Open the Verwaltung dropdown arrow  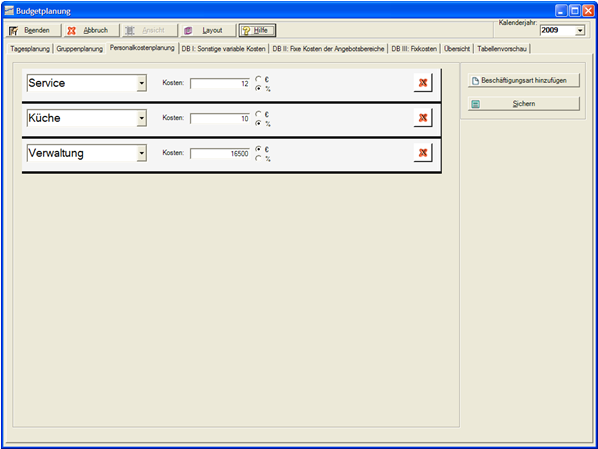click(141, 153)
